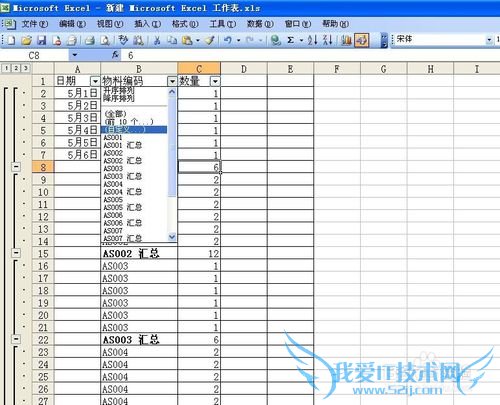Open Print Preview from the toolbar
500x405 pixels.
pos(105,40)
